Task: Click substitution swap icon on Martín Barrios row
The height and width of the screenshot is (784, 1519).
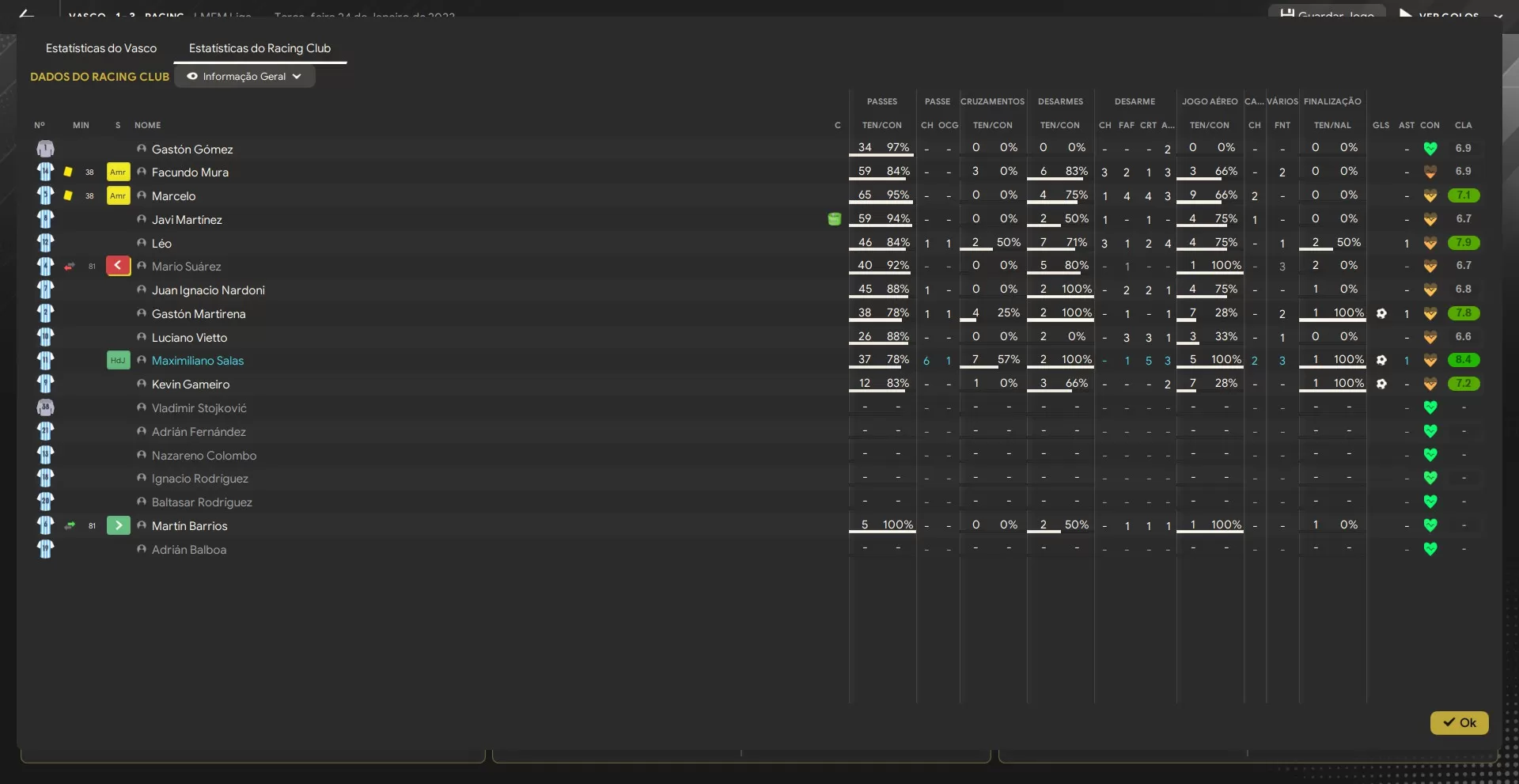Action: [70, 525]
